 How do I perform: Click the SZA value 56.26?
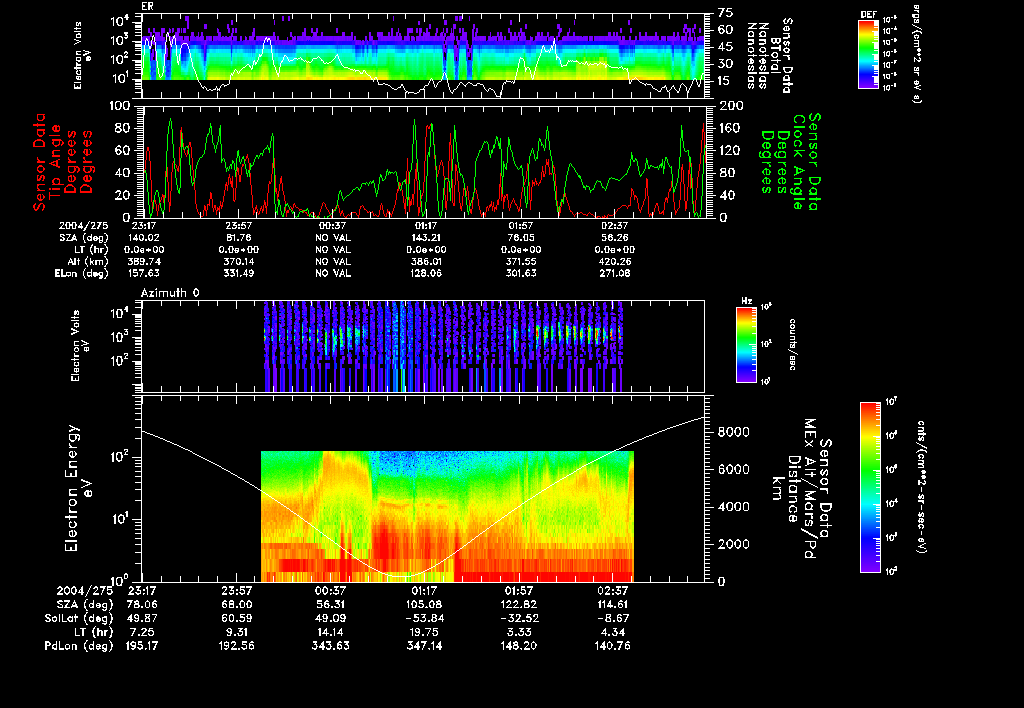pyautogui.click(x=615, y=238)
